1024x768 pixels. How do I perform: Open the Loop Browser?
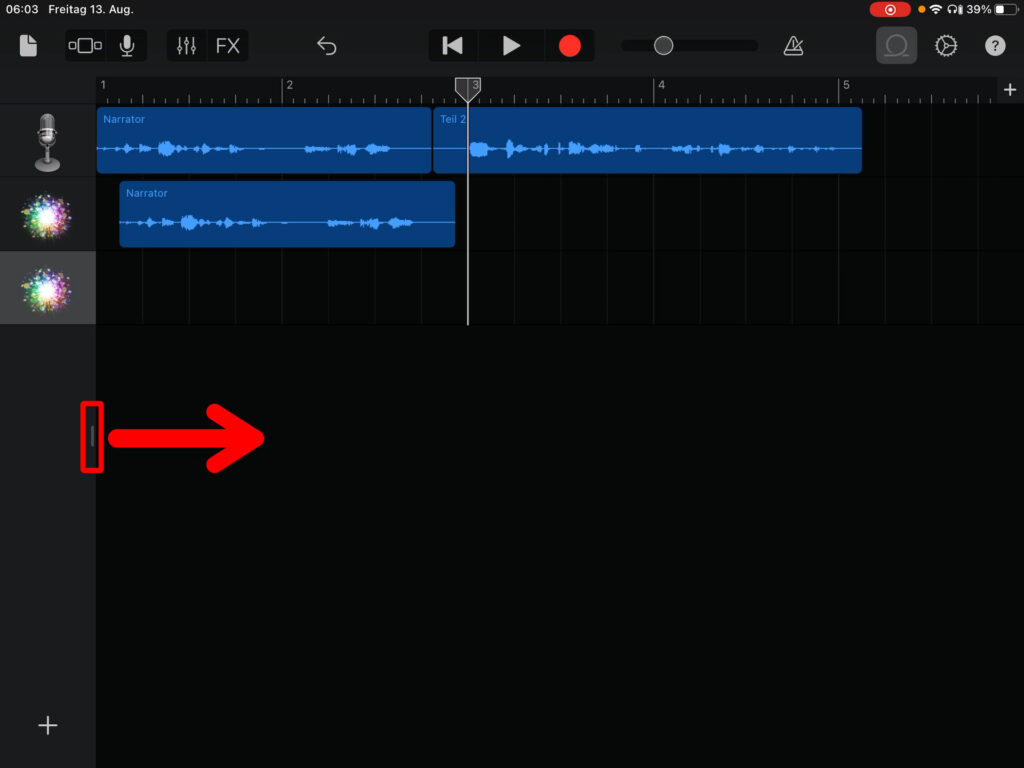click(896, 46)
